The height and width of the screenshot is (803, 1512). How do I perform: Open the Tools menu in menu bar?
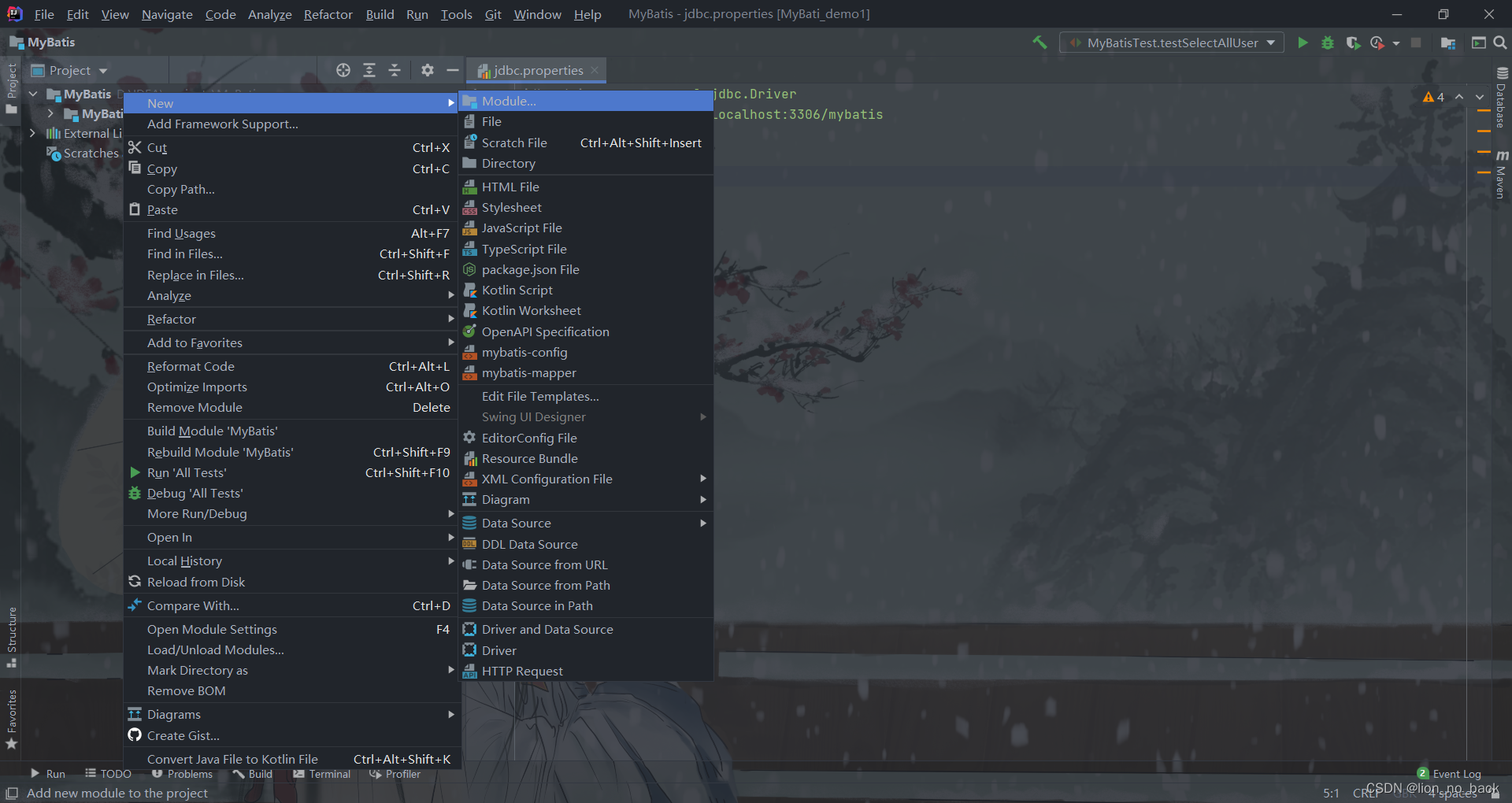456,14
